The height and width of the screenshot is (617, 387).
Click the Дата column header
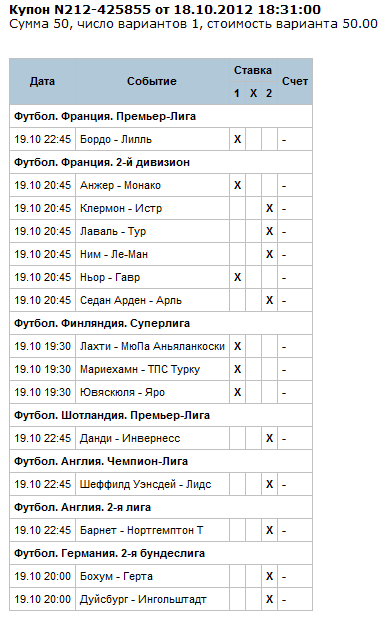pos(42,81)
